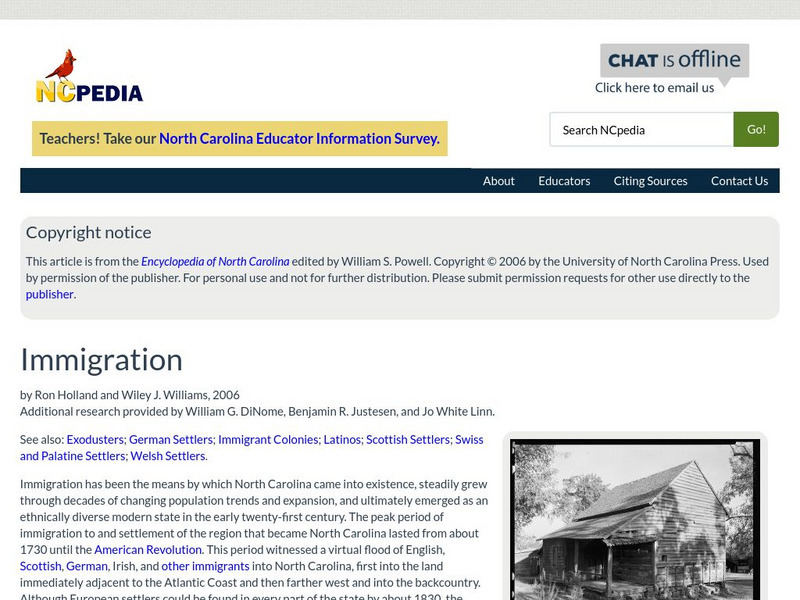The width and height of the screenshot is (800, 600).
Task: Open the Exodusters article link
Action: coord(95,438)
